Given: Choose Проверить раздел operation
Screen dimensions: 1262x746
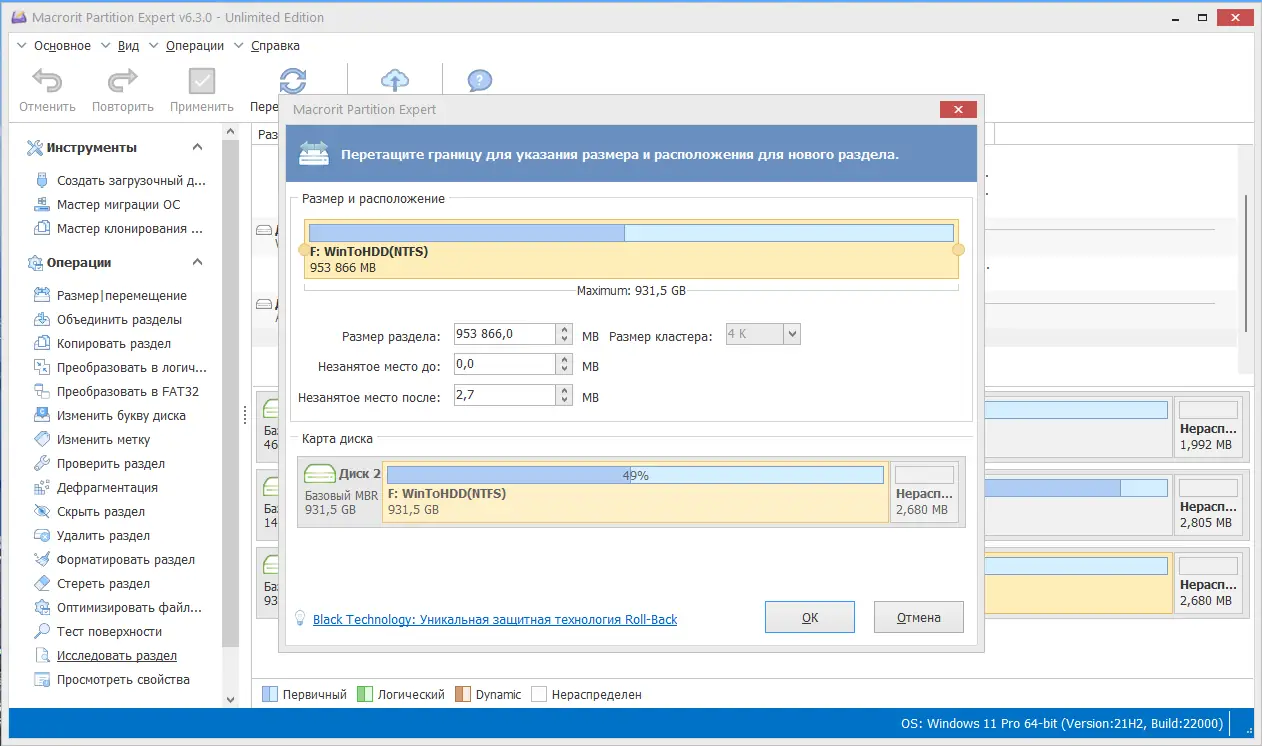Looking at the screenshot, I should point(99,464).
